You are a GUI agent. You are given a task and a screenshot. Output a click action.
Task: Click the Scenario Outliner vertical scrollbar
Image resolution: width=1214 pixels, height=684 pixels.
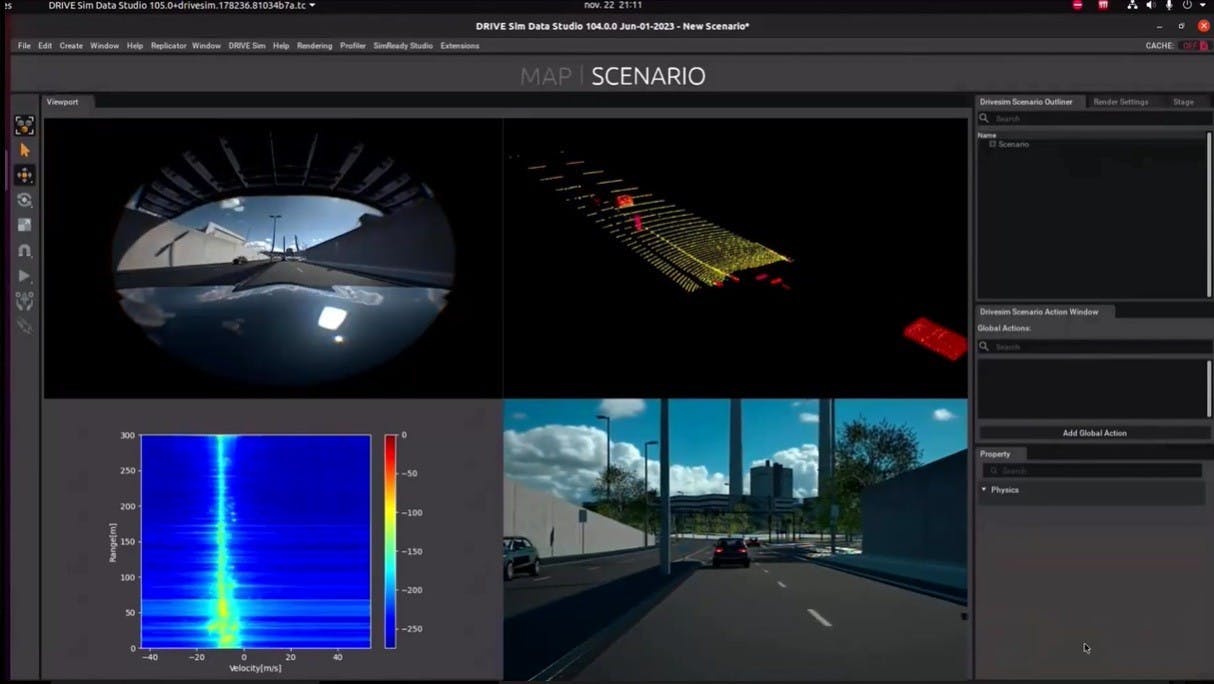[1209, 214]
